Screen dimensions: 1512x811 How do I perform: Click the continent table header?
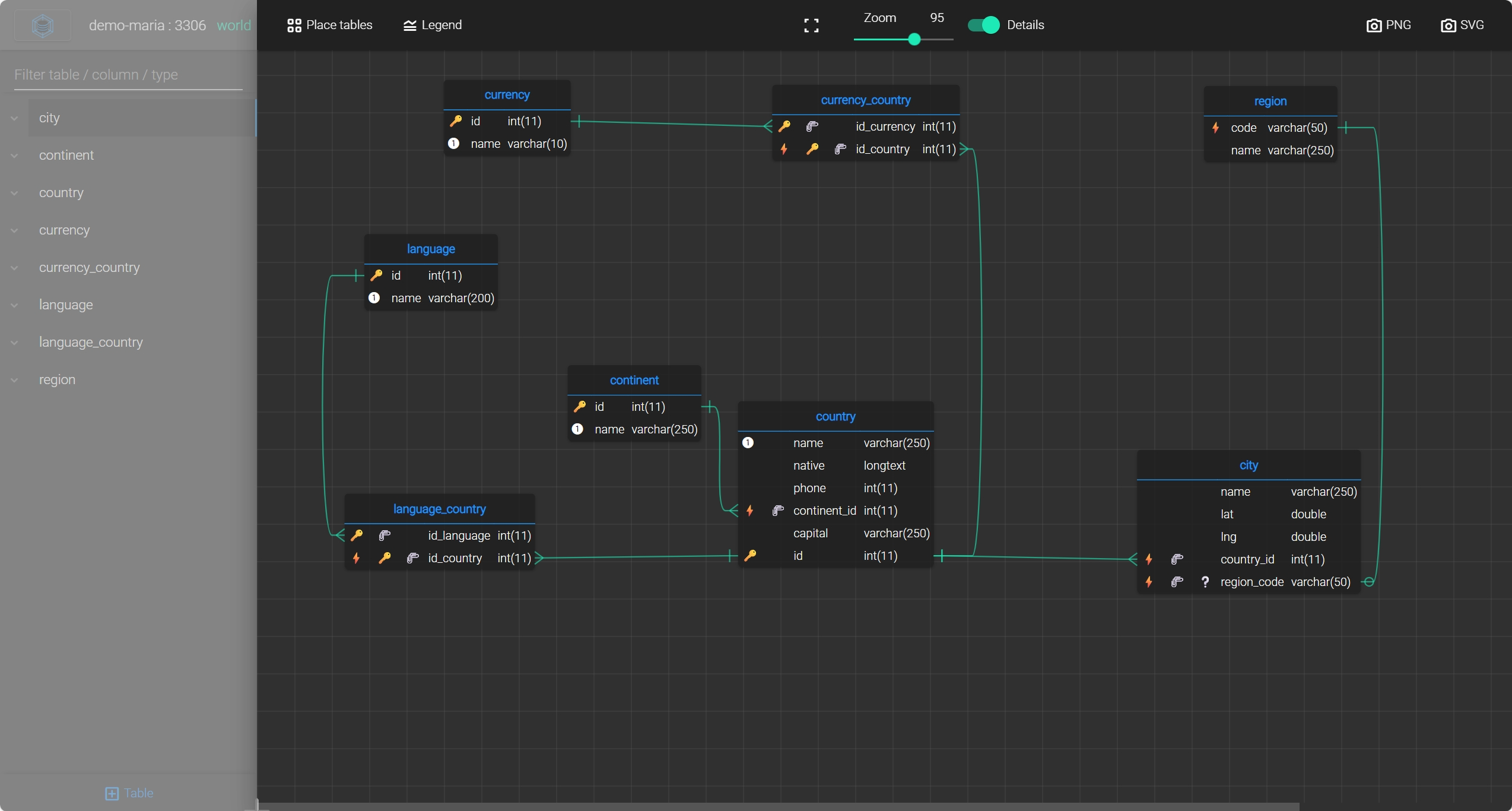(x=634, y=380)
